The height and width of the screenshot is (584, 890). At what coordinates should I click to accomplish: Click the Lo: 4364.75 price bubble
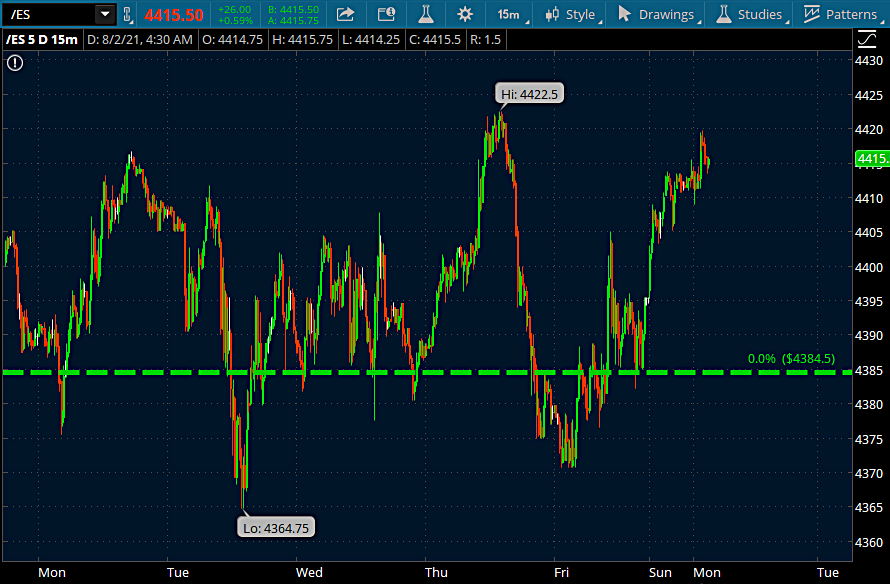tap(277, 527)
